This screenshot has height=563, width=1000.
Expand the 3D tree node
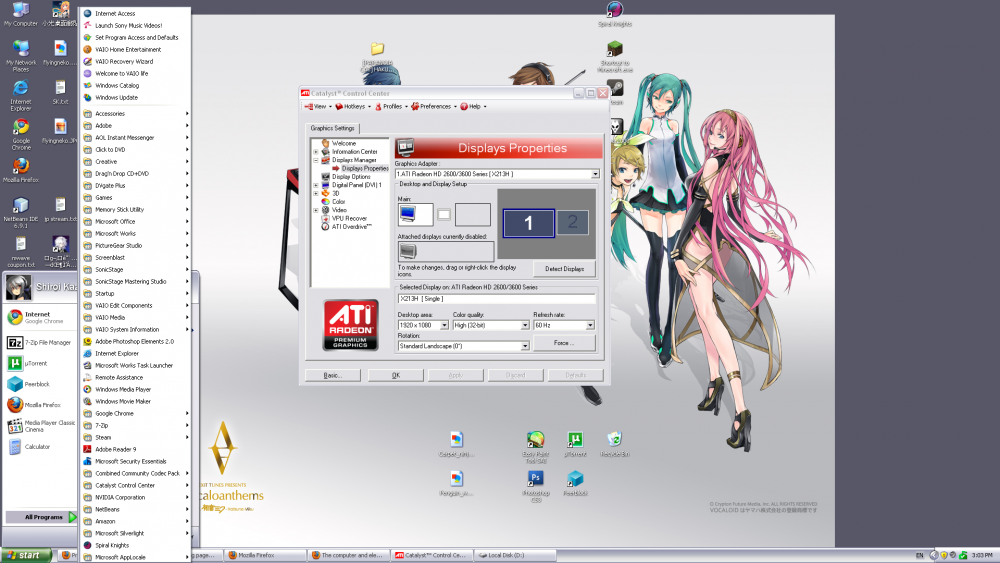[x=316, y=193]
